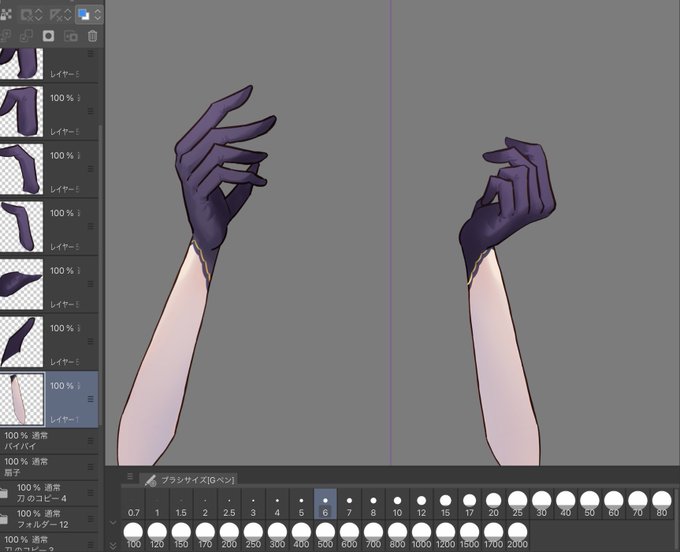Pick brush size 100 preset
Image resolution: width=680 pixels, height=552 pixels.
click(x=134, y=536)
